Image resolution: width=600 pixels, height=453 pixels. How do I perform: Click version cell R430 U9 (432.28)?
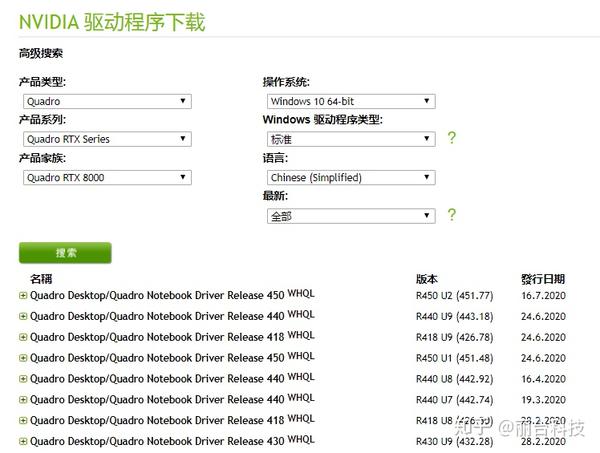tap(455, 442)
